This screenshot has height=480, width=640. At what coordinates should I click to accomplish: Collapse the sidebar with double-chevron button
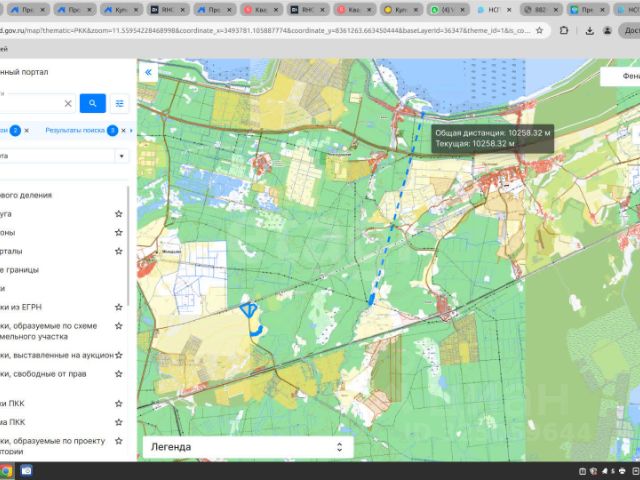(x=149, y=72)
